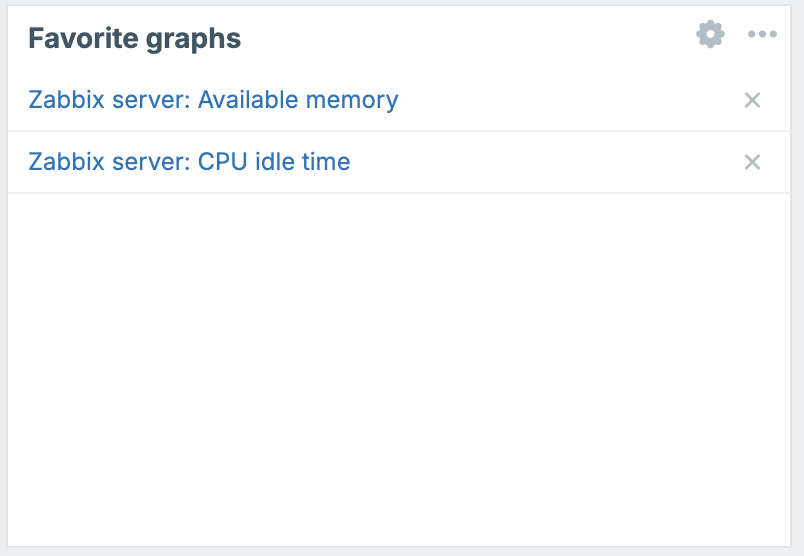Select the CPU idle time favorites row
The height and width of the screenshot is (556, 804).
399,162
